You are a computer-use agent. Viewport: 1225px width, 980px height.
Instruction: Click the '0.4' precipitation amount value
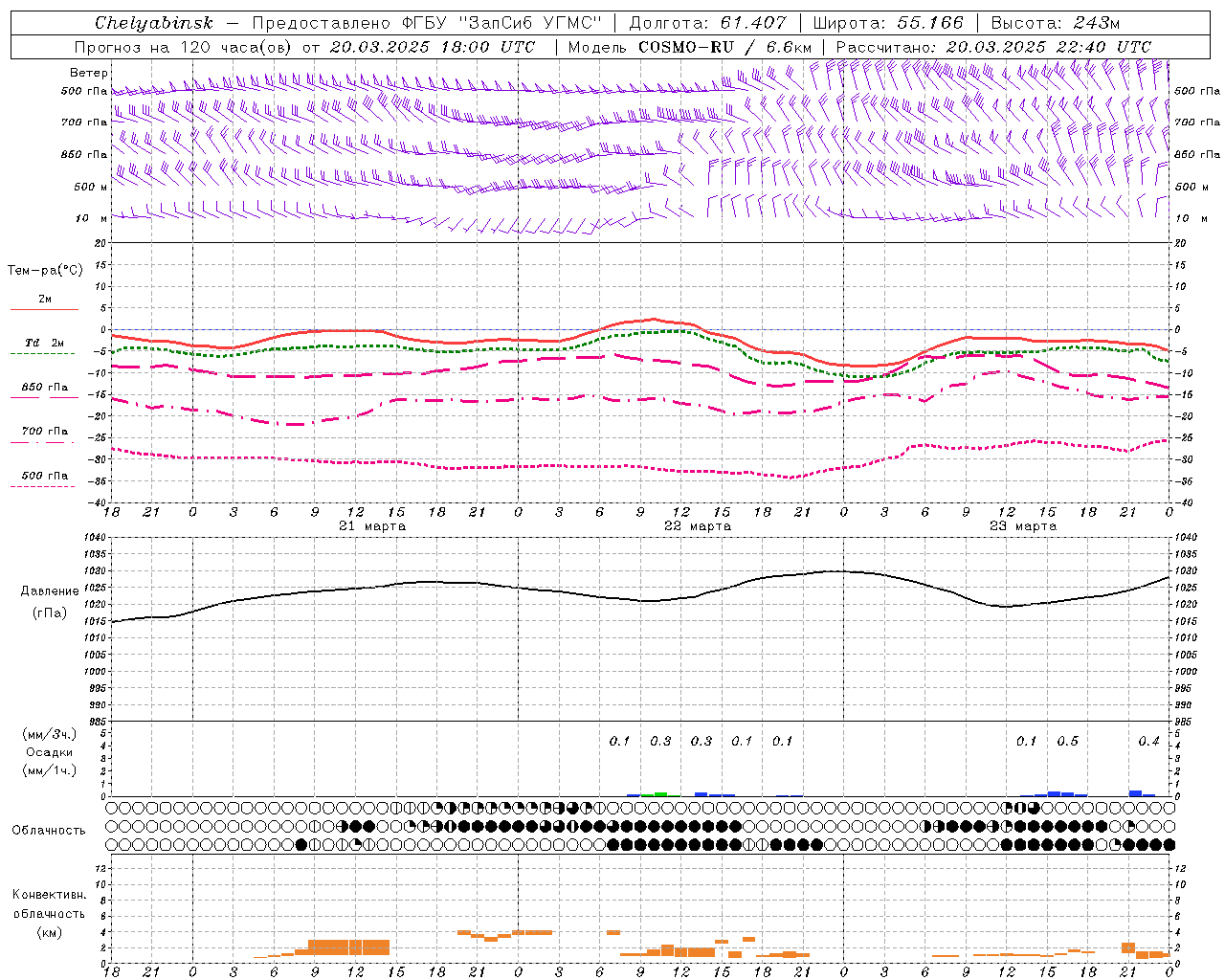pos(1148,741)
